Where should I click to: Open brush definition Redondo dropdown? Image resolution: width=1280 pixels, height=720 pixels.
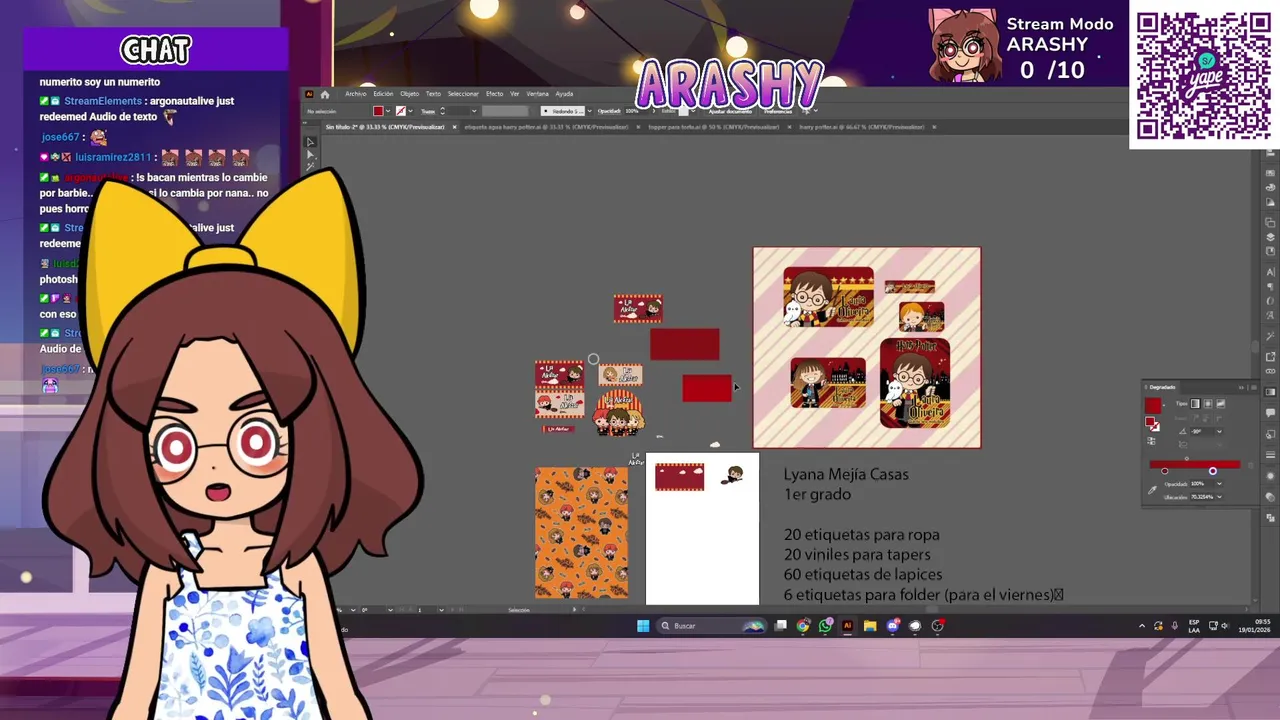[x=589, y=111]
